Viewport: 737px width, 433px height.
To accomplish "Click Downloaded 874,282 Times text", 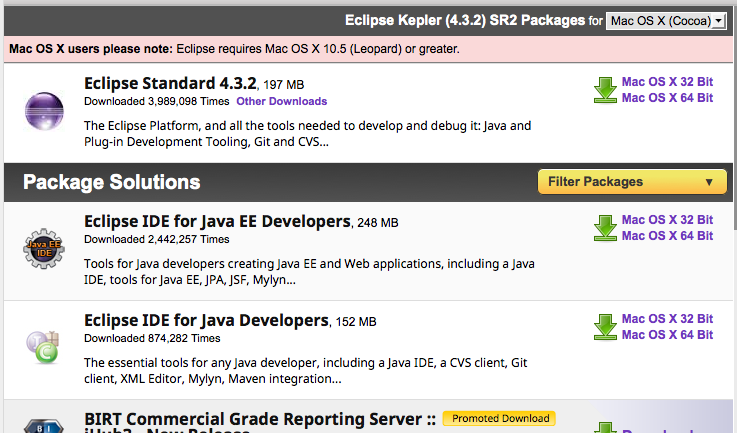I will pos(152,338).
